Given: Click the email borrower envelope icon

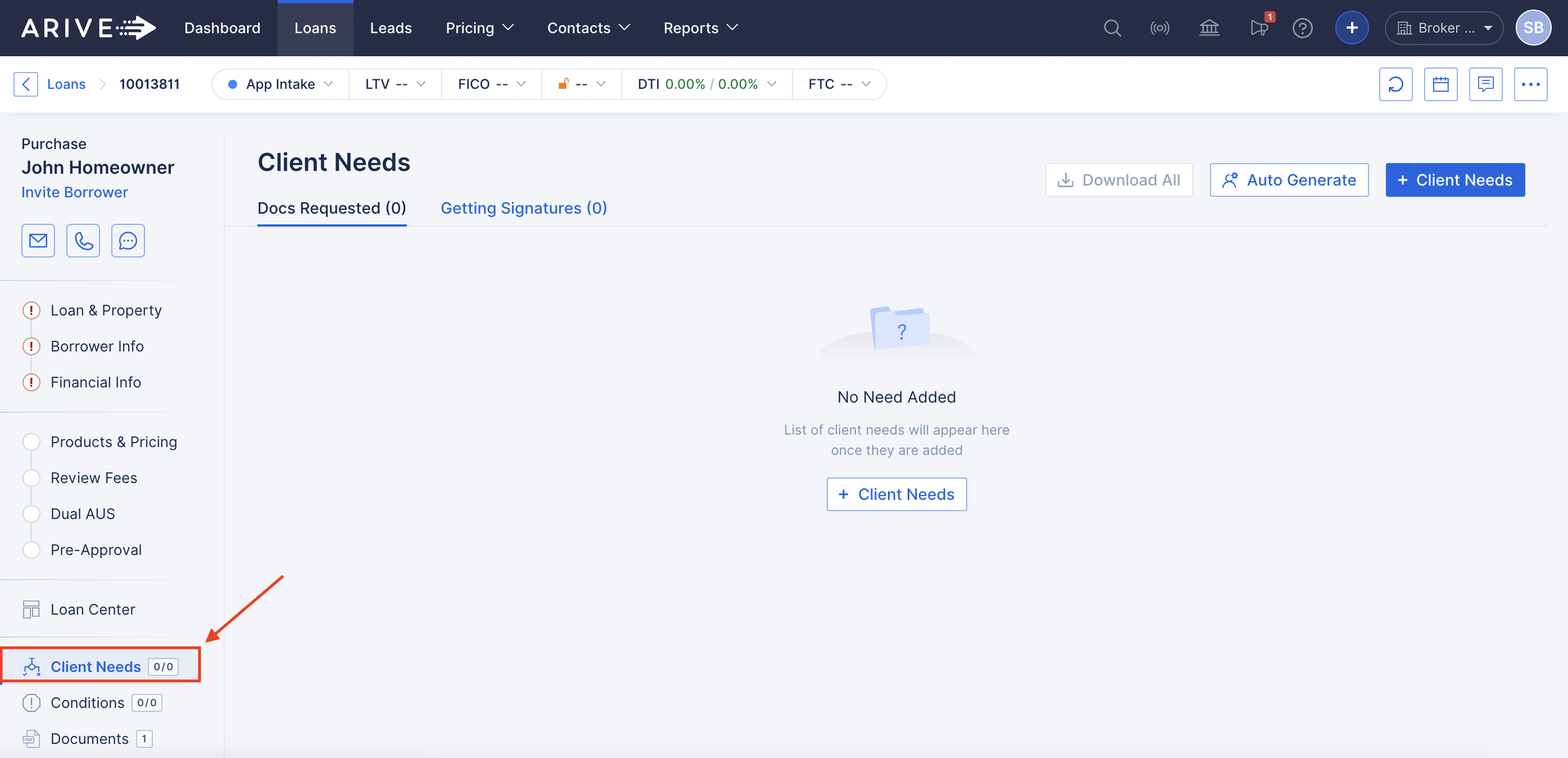Looking at the screenshot, I should point(38,241).
